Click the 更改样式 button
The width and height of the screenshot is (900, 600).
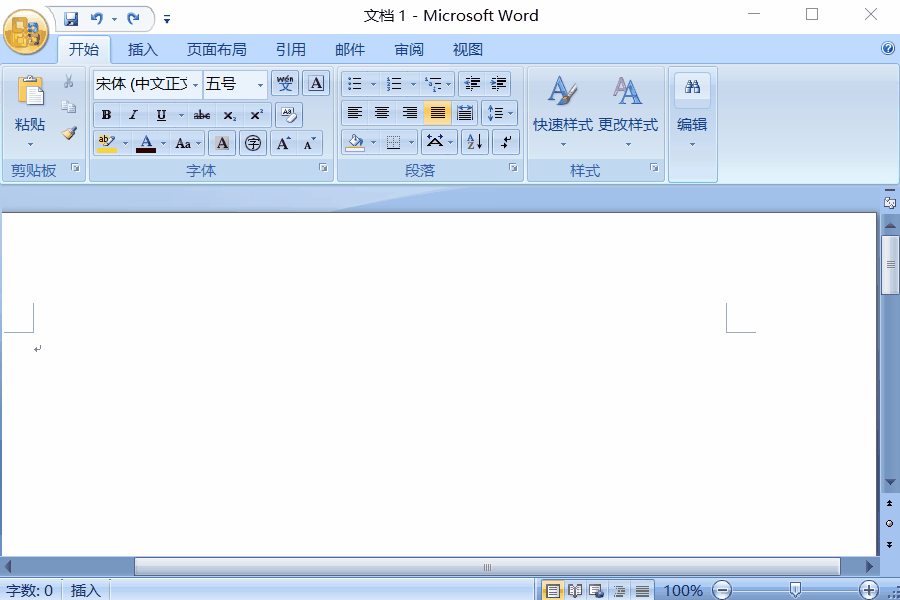pyautogui.click(x=628, y=108)
